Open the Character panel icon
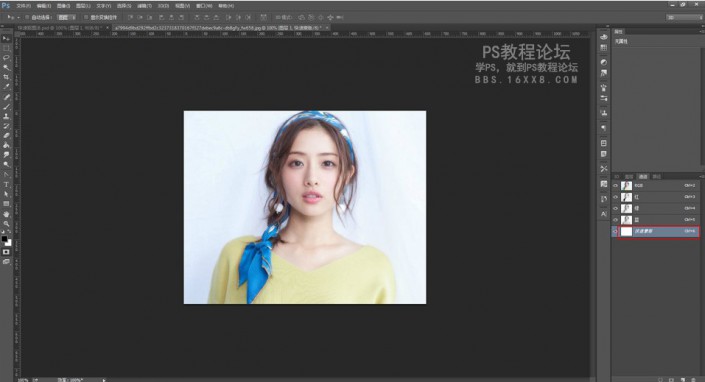 point(604,214)
